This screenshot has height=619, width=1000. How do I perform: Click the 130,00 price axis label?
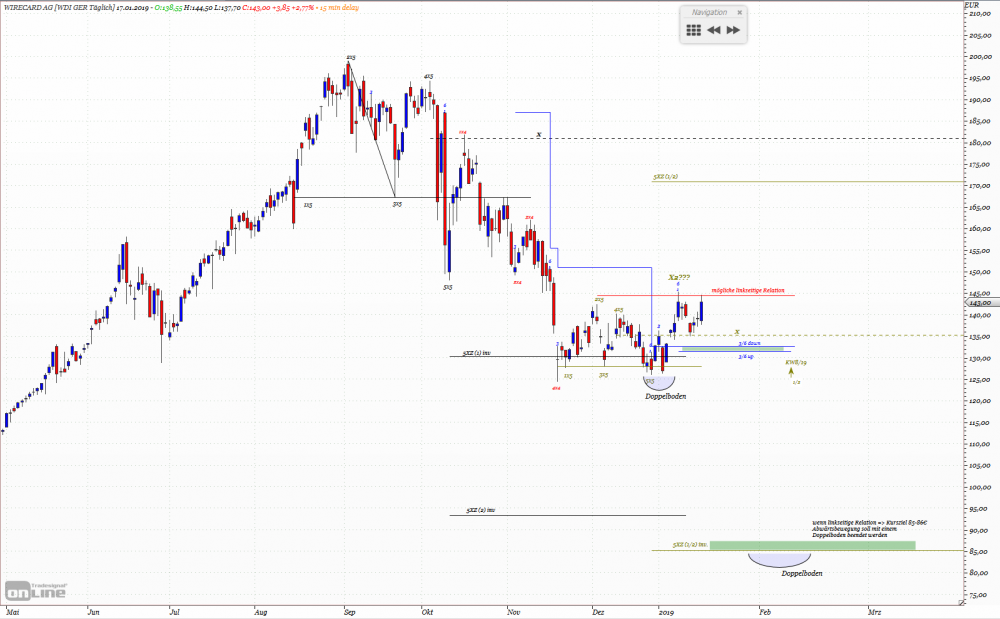[x=980, y=358]
